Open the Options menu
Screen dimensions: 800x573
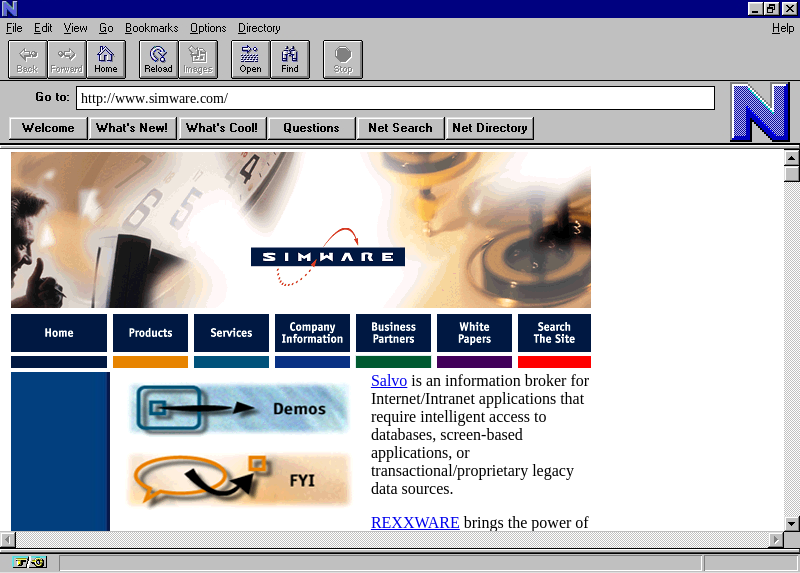click(x=208, y=28)
